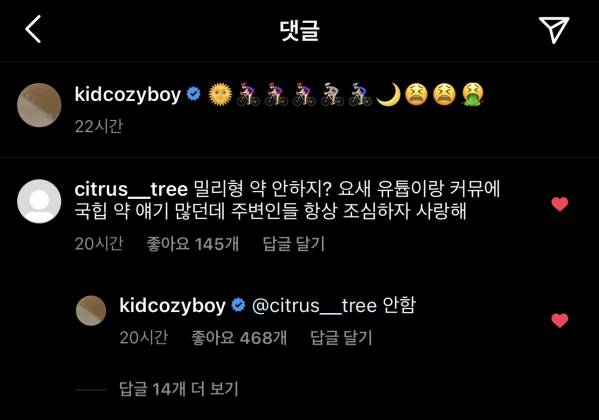Open kidcozyboy username in the reply
Viewport: 599px width, 420px height.
(x=172, y=306)
